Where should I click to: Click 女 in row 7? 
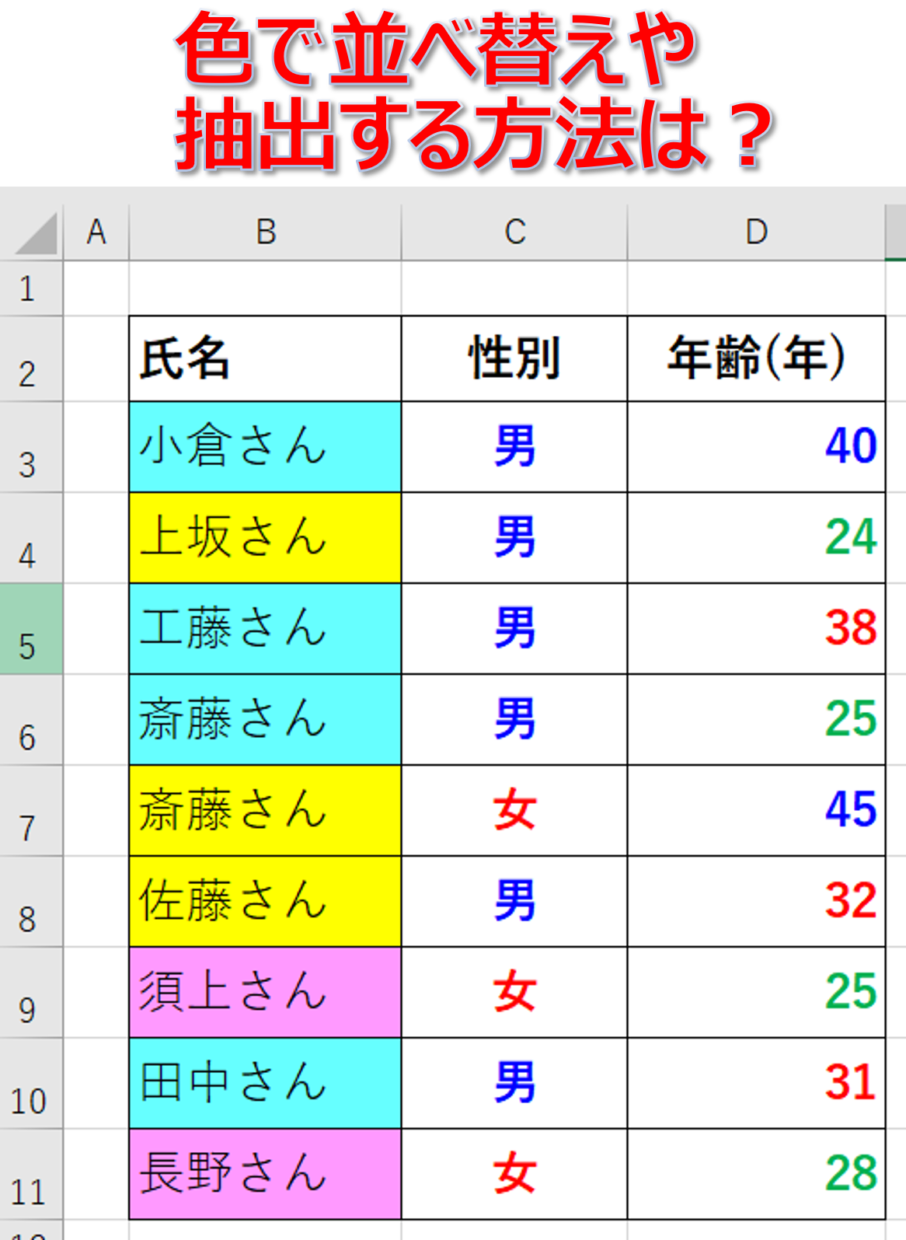click(x=515, y=811)
